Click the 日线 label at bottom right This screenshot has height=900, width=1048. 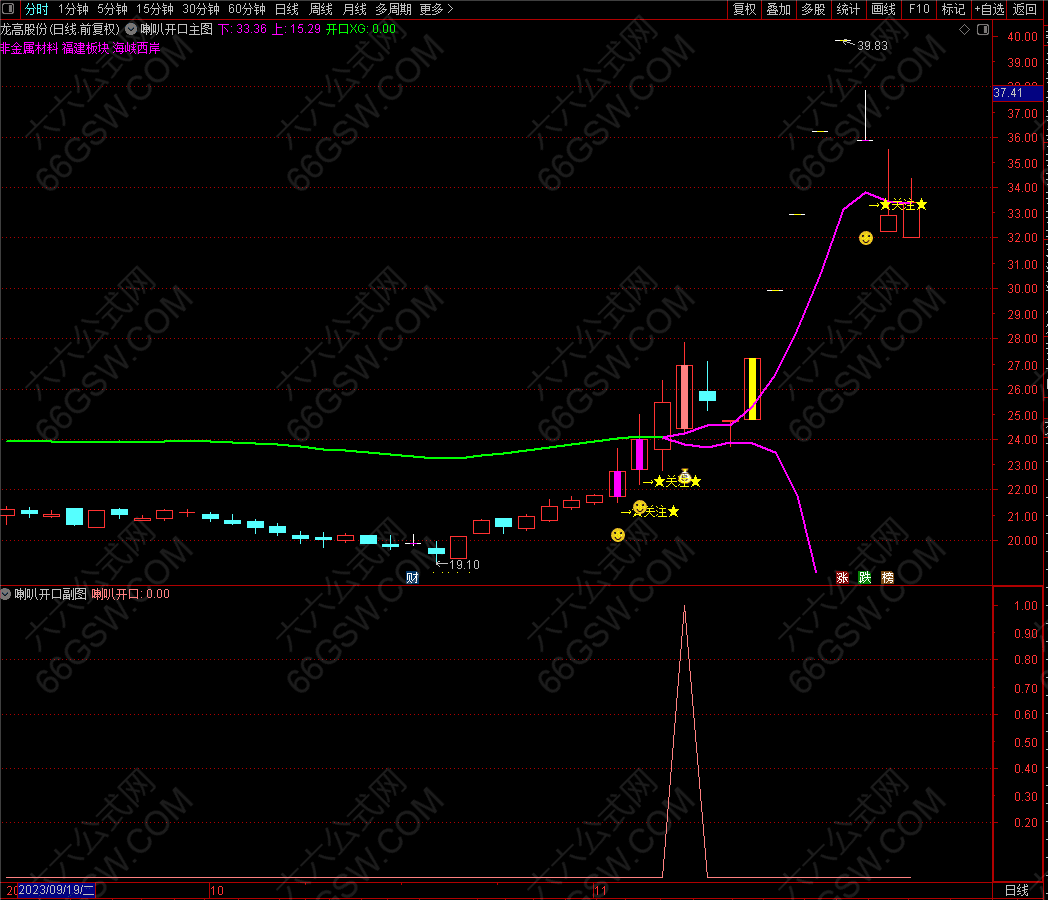(1017, 890)
